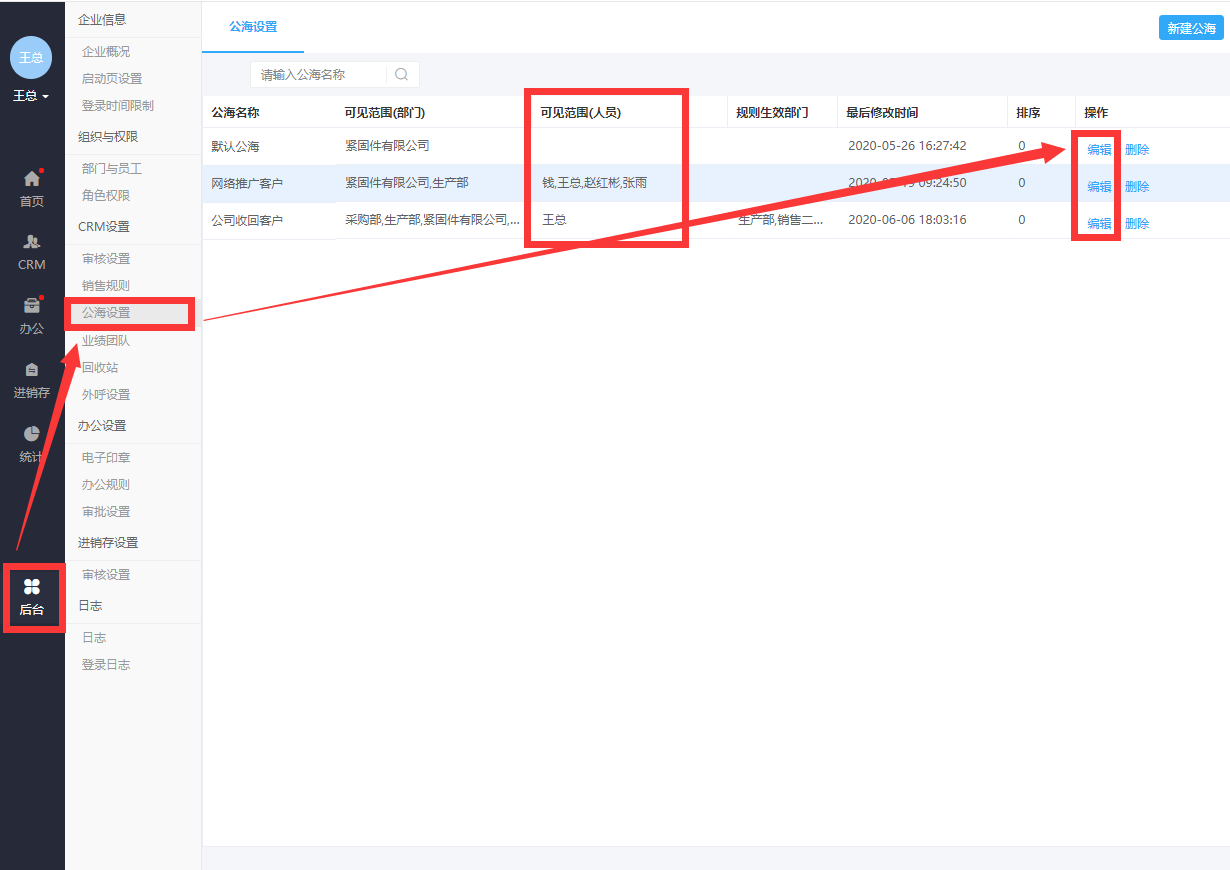Open 电子印章 in the sidebar
Viewport: 1230px width, 870px height.
(106, 457)
